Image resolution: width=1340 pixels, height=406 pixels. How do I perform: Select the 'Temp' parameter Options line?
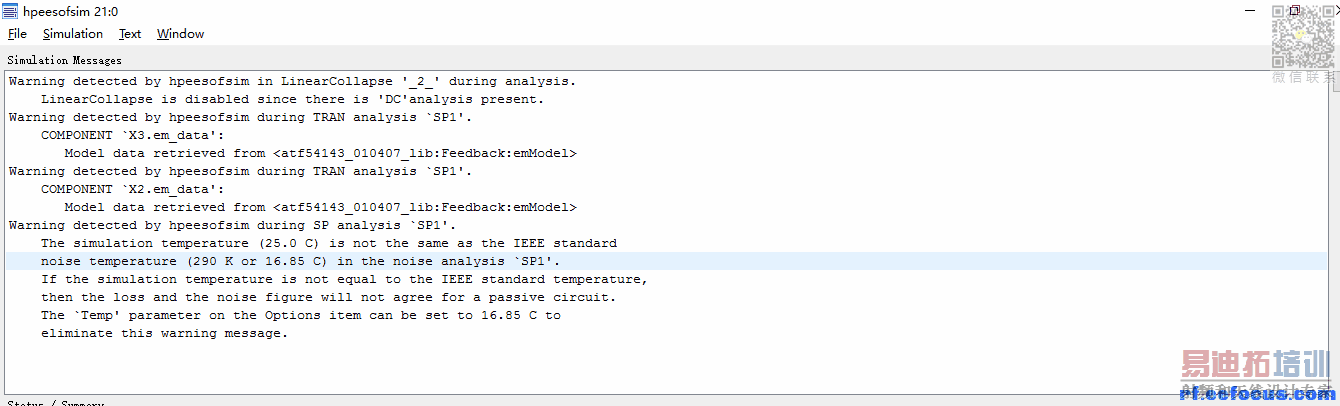coord(300,315)
